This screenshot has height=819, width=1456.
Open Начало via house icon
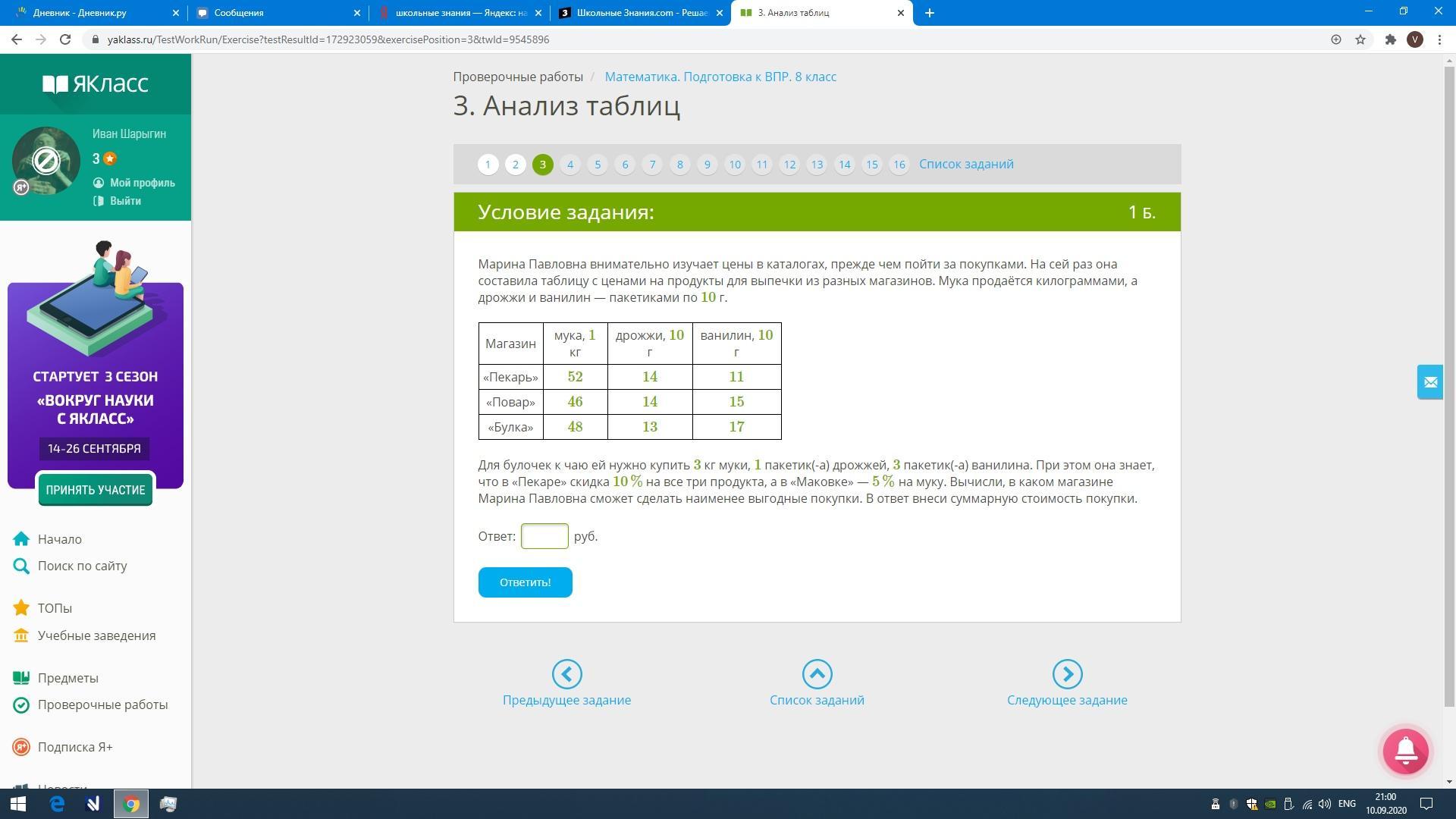point(21,539)
